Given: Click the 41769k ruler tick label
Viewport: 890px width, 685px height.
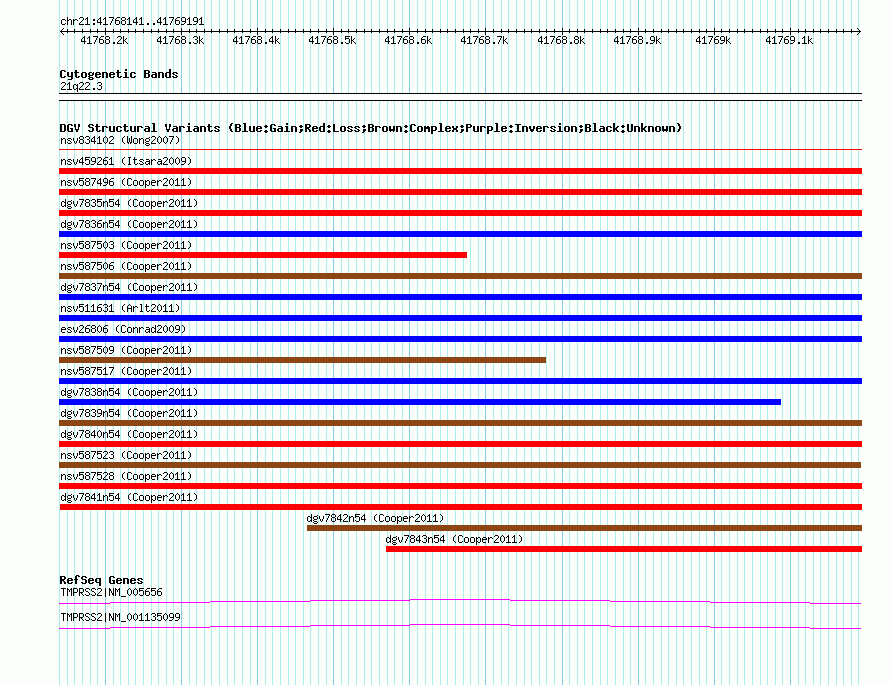Looking at the screenshot, I should (713, 40).
